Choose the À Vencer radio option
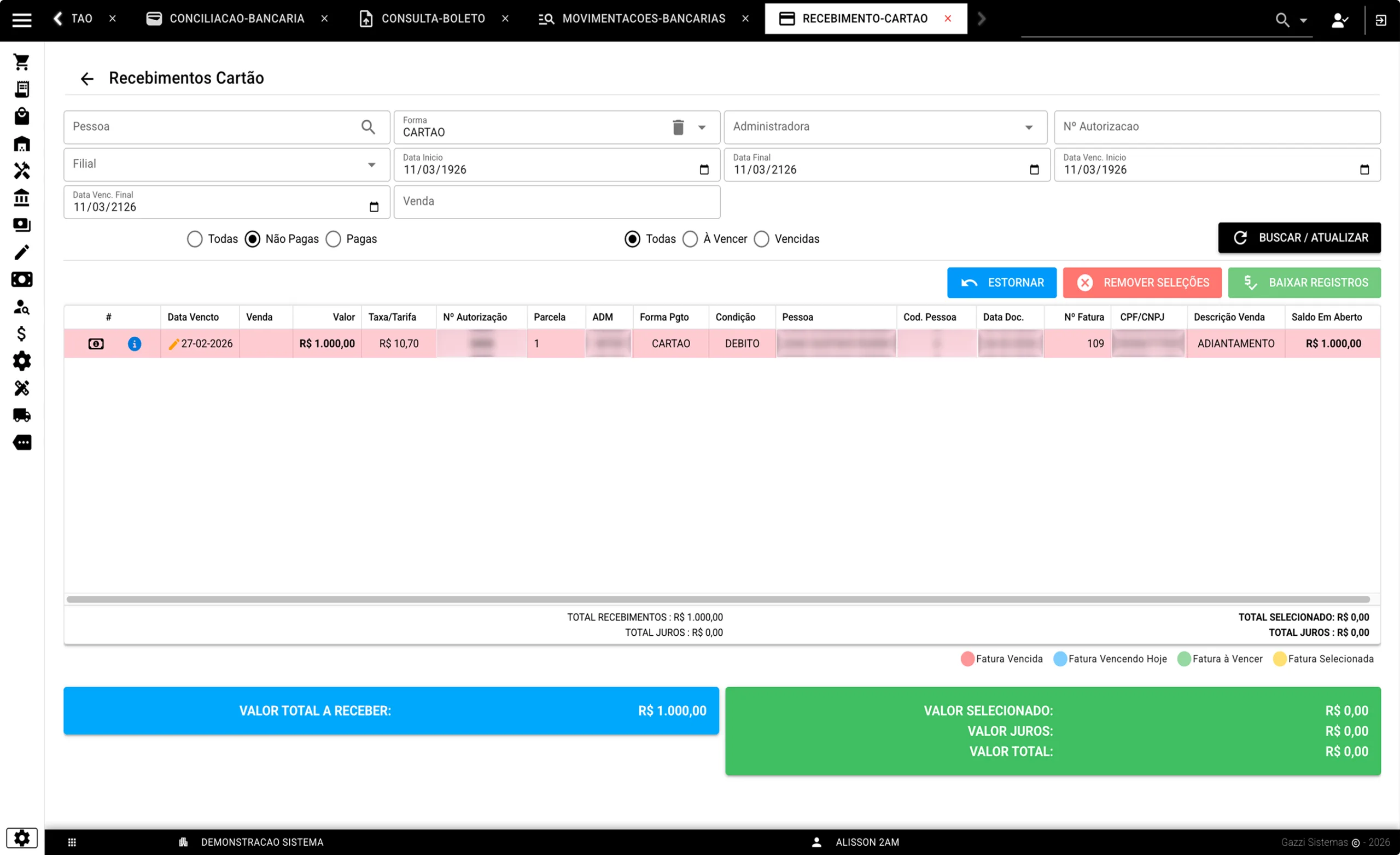Viewport: 1400px width, 855px height. (x=690, y=239)
